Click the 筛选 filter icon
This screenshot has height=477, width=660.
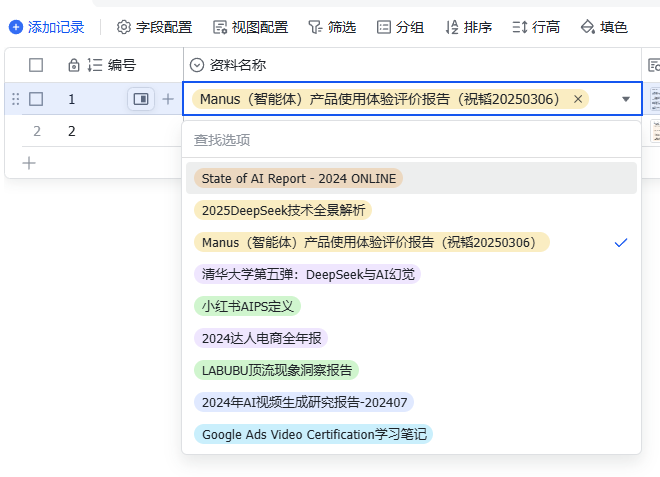point(315,27)
